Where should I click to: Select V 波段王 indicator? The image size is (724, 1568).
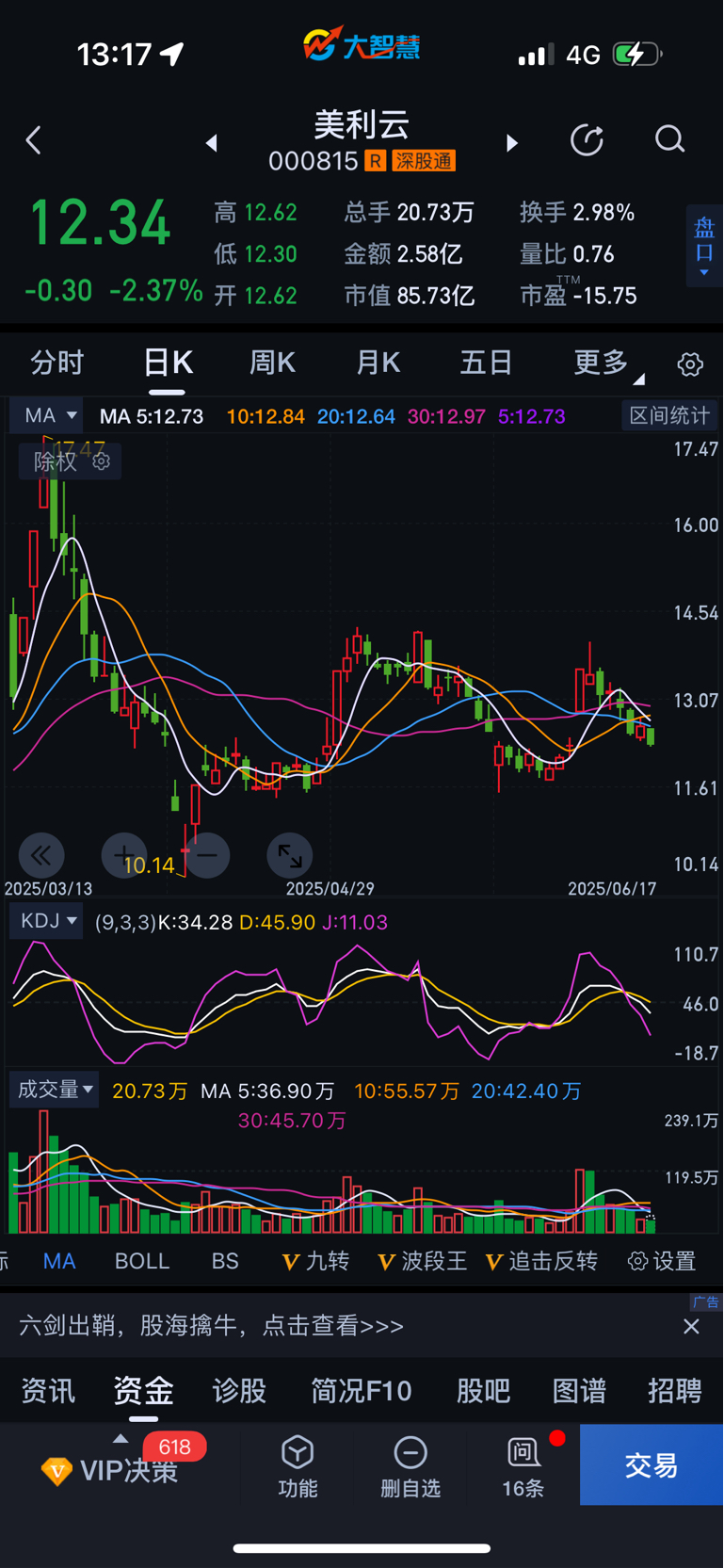click(422, 1261)
